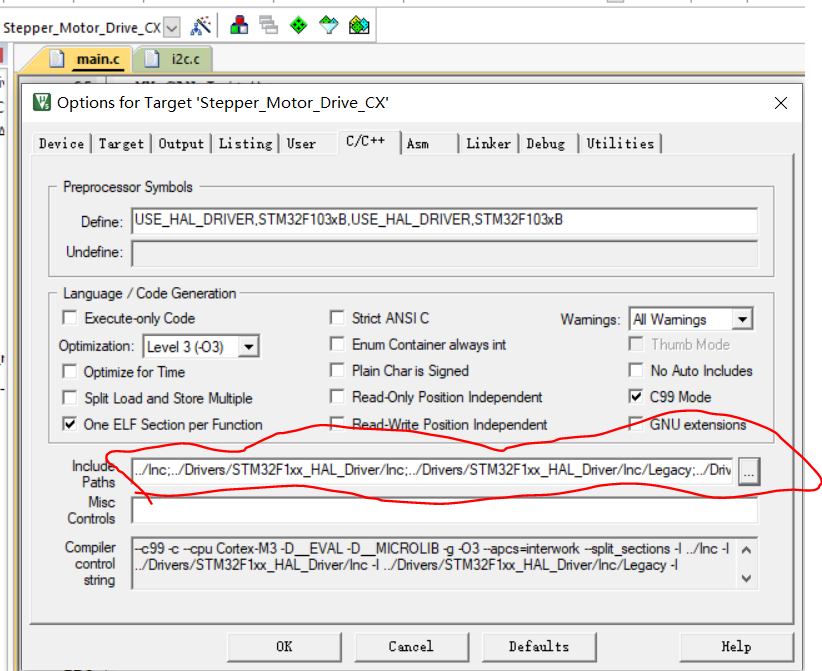Switch to the Linker tab
This screenshot has height=671, width=822.
click(x=488, y=144)
